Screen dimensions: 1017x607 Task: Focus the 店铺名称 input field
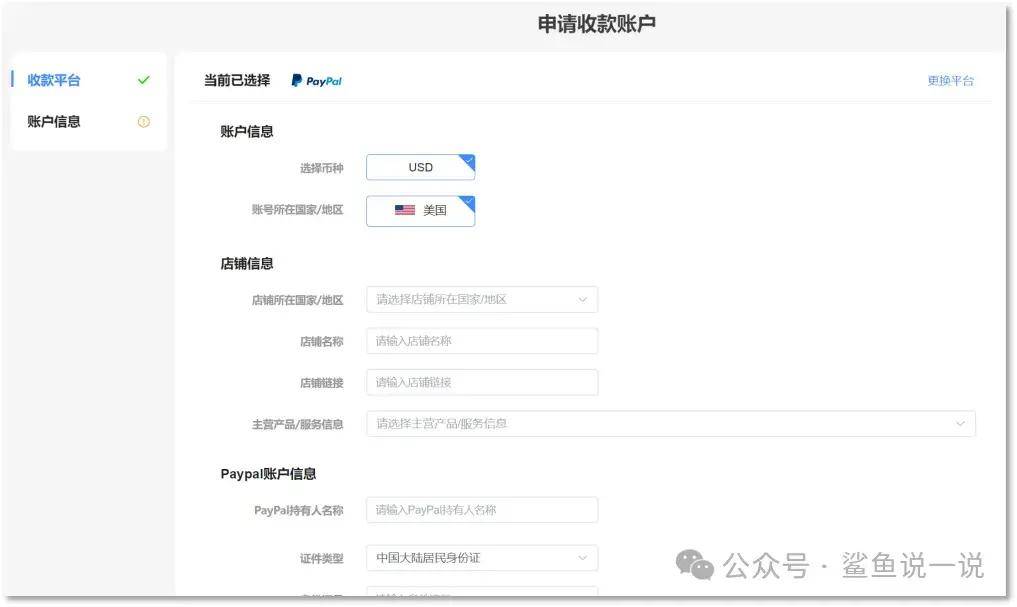click(x=481, y=341)
